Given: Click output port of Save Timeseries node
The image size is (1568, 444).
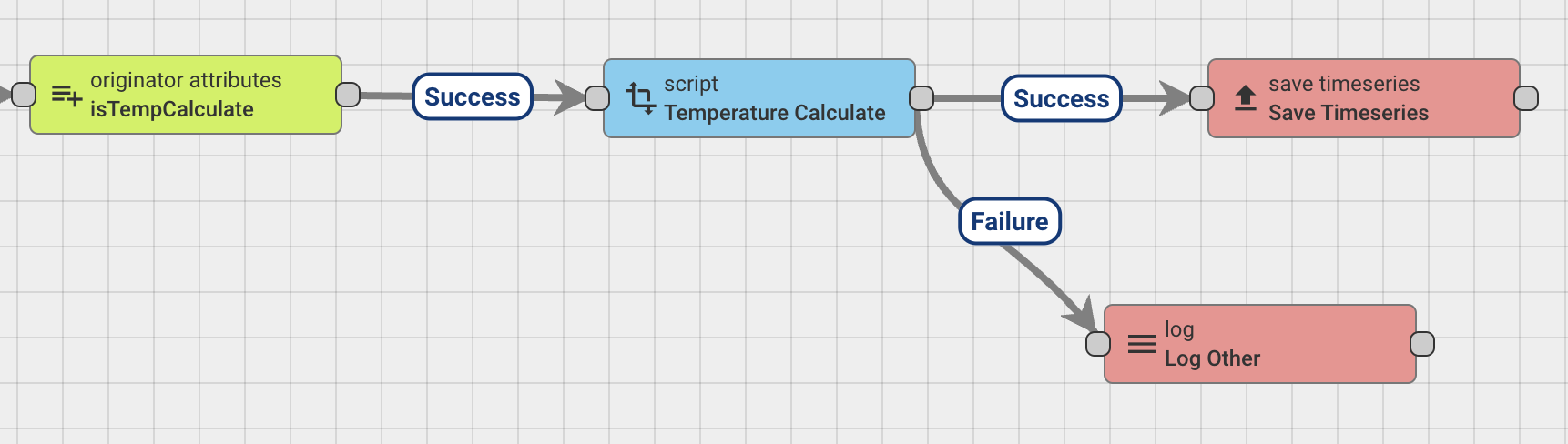Looking at the screenshot, I should (x=1526, y=97).
